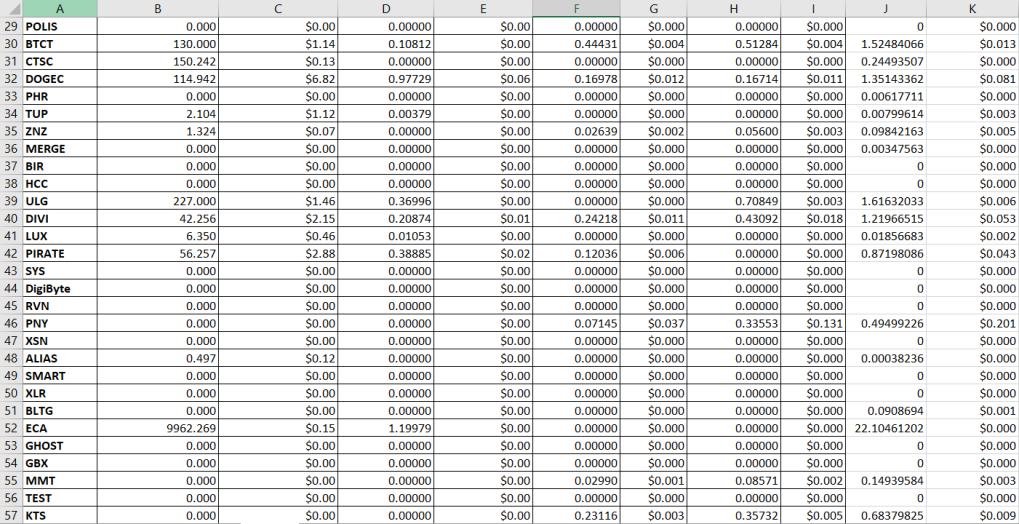Click the BLTG cell
The height and width of the screenshot is (524, 1019).
coord(60,411)
